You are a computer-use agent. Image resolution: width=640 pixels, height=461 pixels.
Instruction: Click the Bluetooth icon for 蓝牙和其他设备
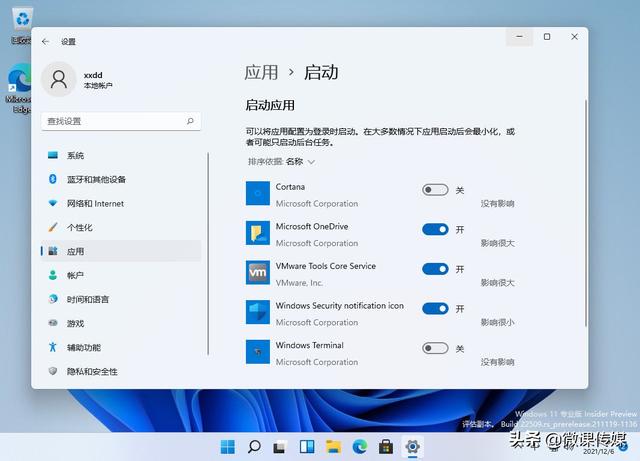pyautogui.click(x=53, y=179)
